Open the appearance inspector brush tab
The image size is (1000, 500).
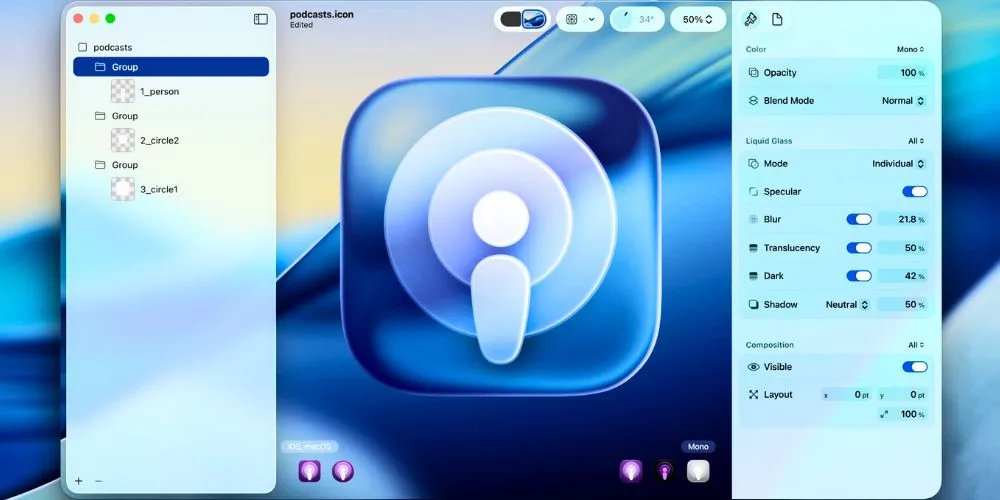tap(751, 19)
